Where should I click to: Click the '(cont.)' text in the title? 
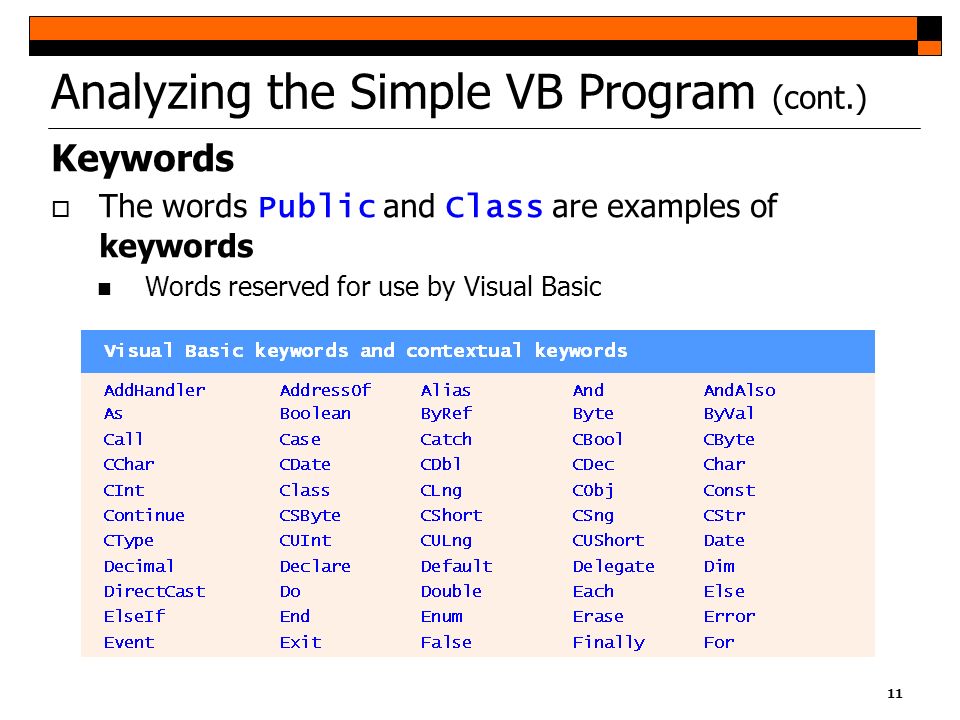tap(820, 98)
